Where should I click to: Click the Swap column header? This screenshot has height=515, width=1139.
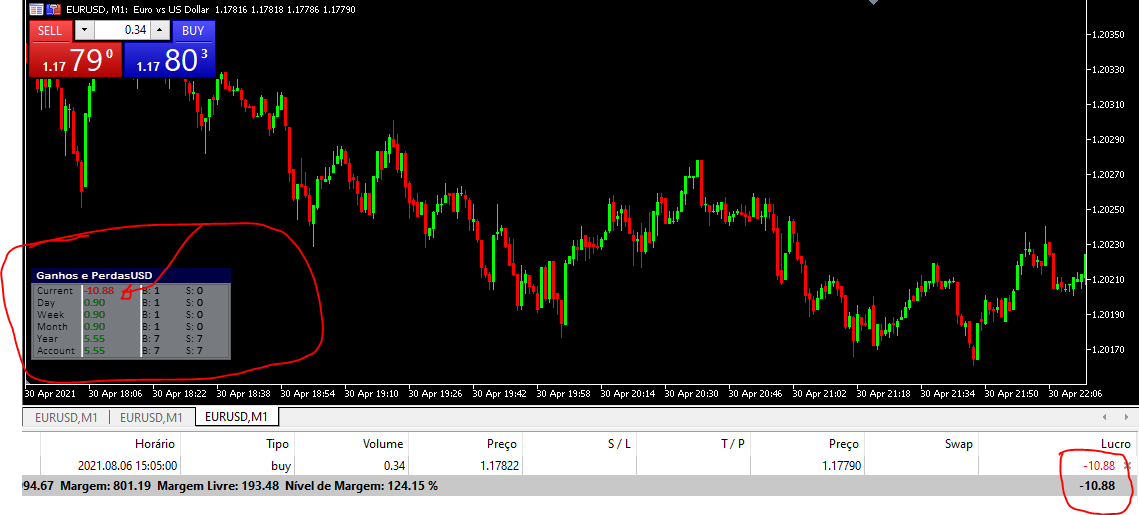[x=958, y=444]
